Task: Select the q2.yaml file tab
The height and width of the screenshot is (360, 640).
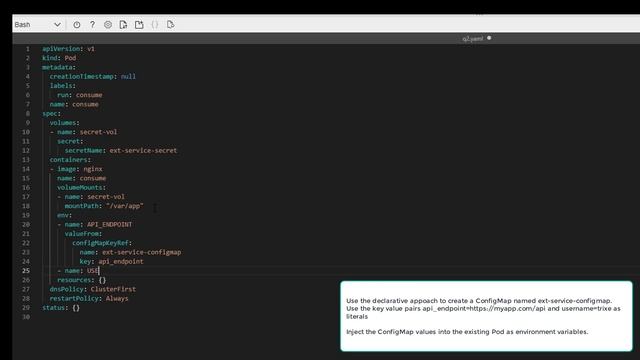Action: pyautogui.click(x=472, y=38)
